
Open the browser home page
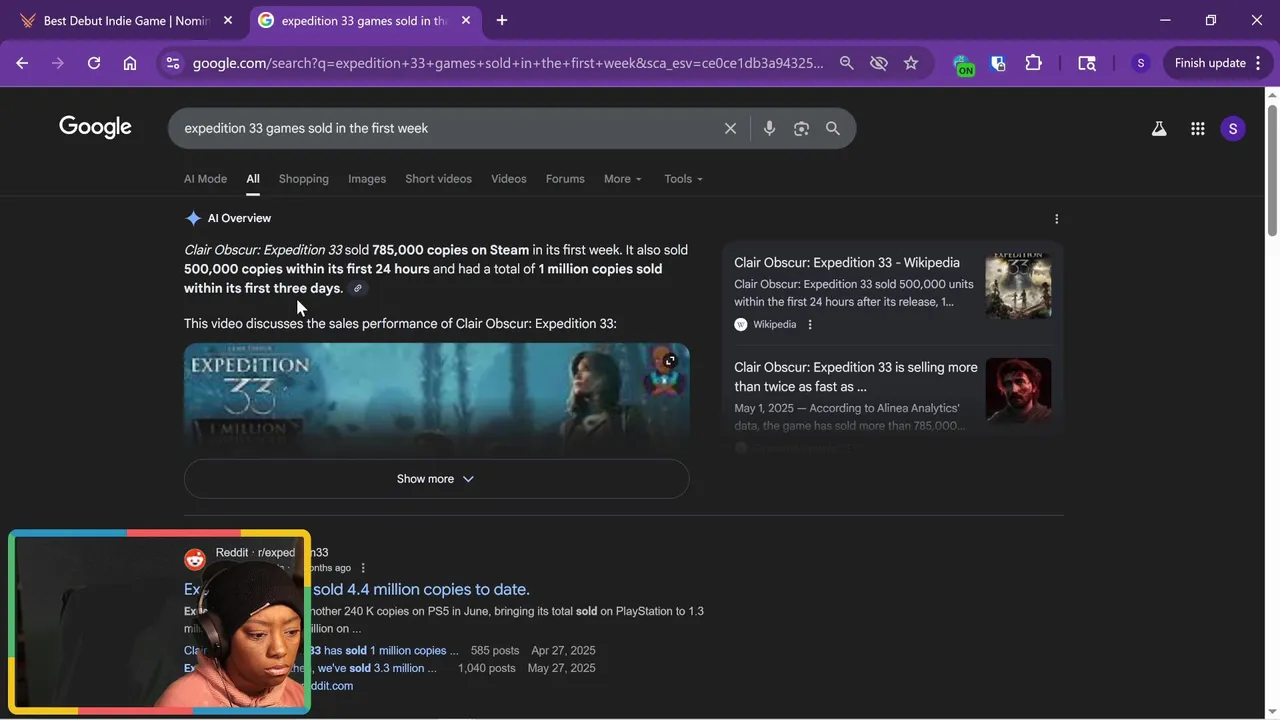(130, 63)
